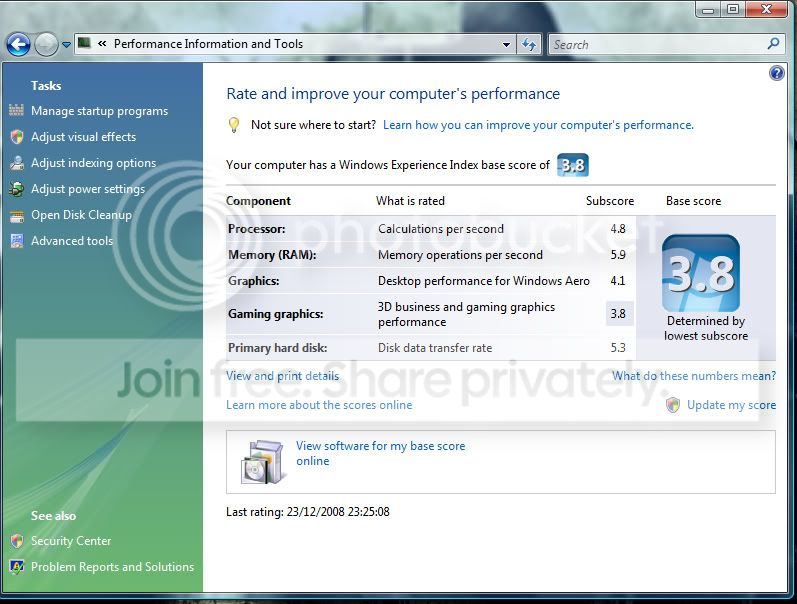This screenshot has height=604, width=797.
Task: Select the Memory (RAM) row label
Action: (x=272, y=255)
